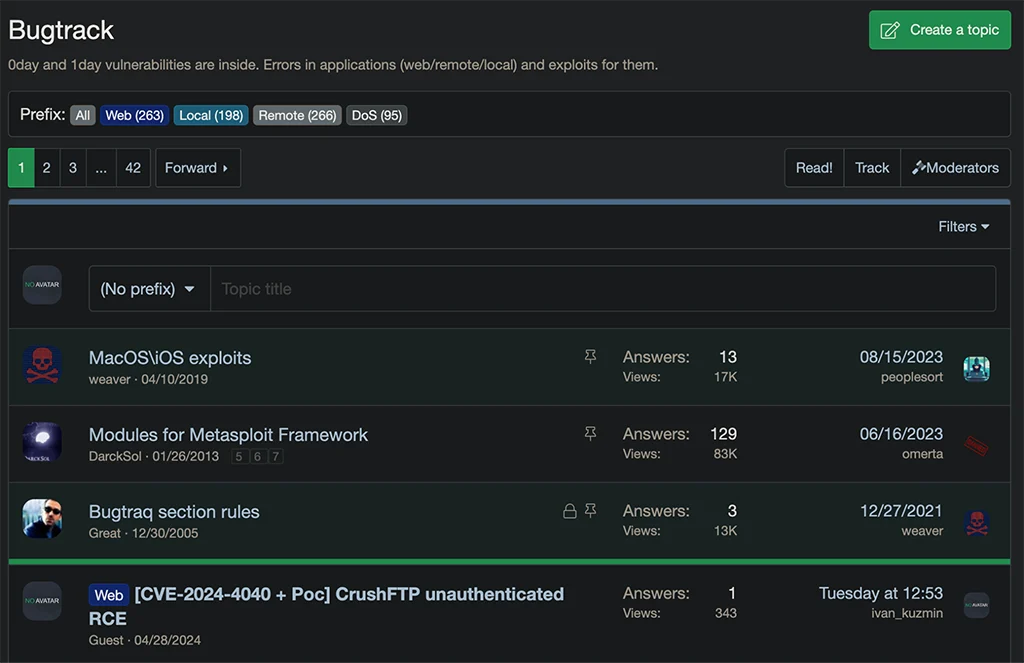Open Great's avatar on Bugtraq rules topic
Viewport: 1024px width, 663px height.
click(42, 519)
